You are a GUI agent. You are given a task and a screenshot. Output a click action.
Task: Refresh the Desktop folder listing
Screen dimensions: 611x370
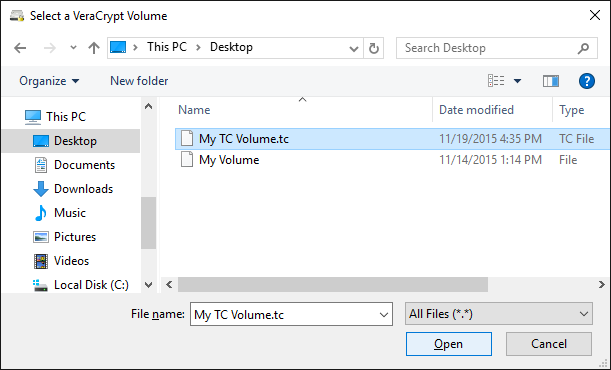(x=374, y=48)
